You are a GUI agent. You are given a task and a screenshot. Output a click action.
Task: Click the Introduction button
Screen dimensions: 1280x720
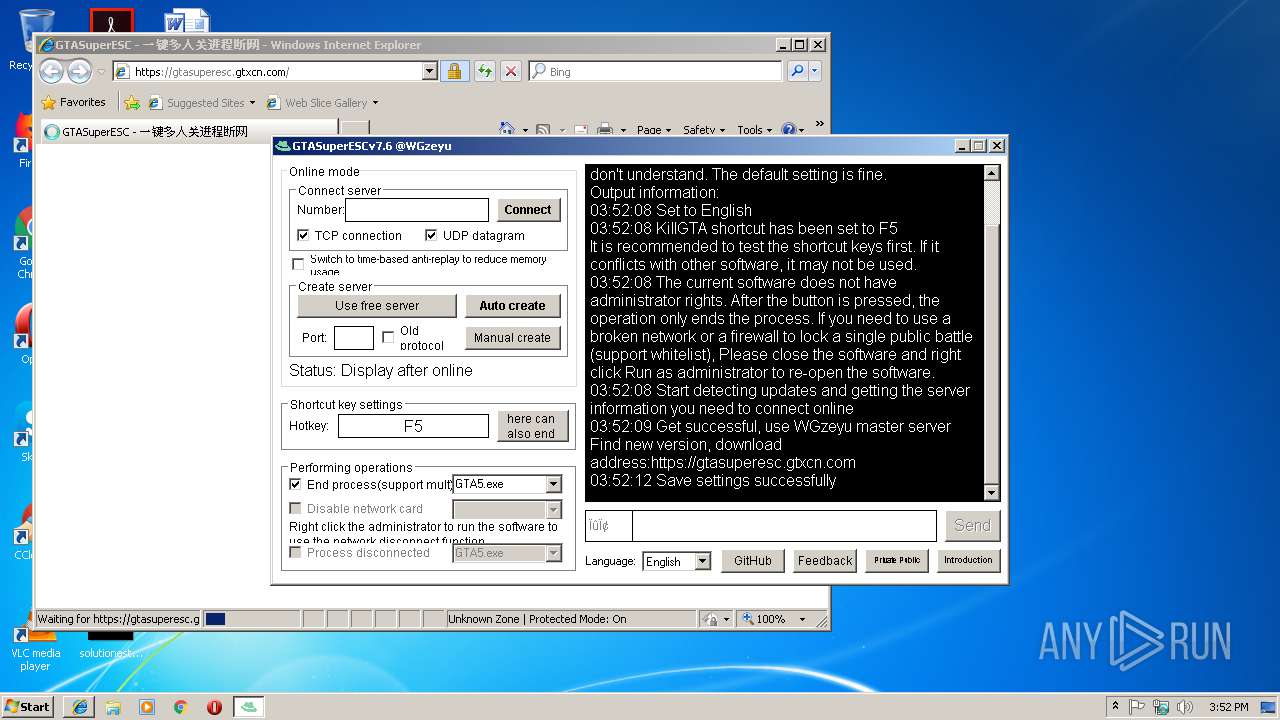(968, 561)
